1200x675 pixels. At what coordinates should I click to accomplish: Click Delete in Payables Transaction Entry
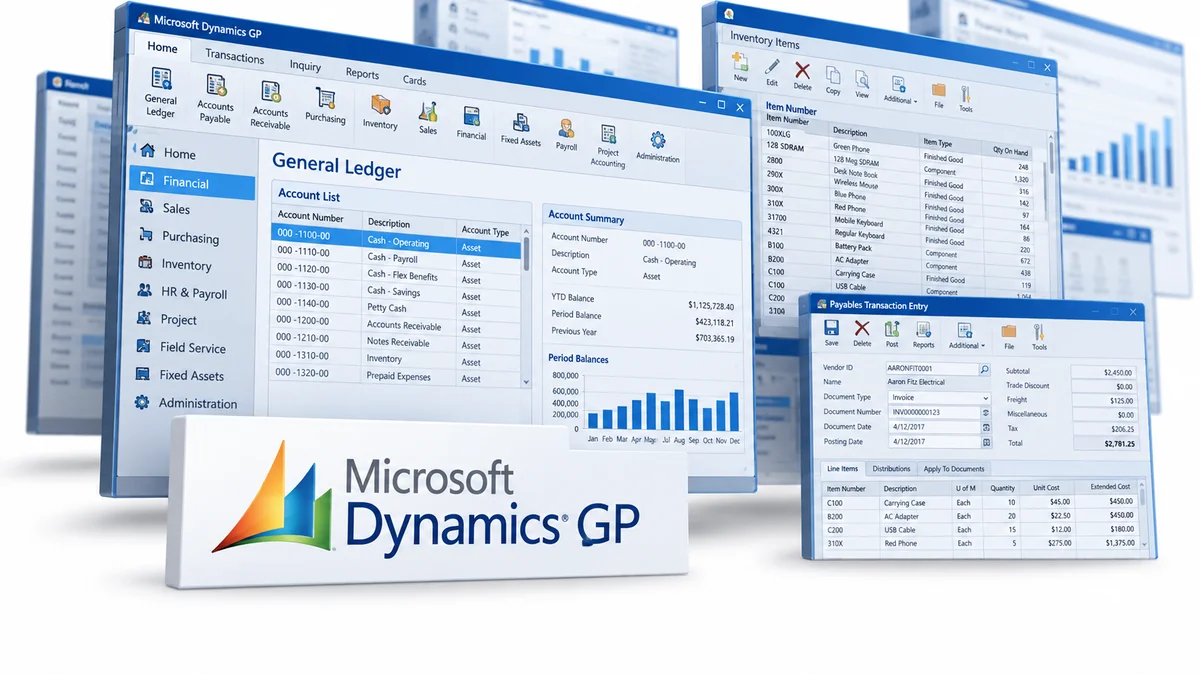click(x=862, y=335)
